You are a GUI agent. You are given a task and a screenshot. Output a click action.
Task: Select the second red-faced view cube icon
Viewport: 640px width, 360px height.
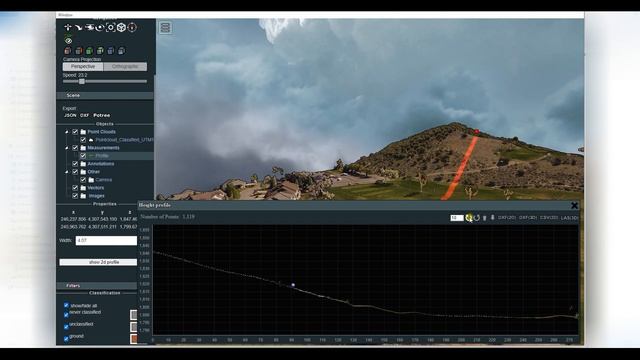click(x=78, y=51)
